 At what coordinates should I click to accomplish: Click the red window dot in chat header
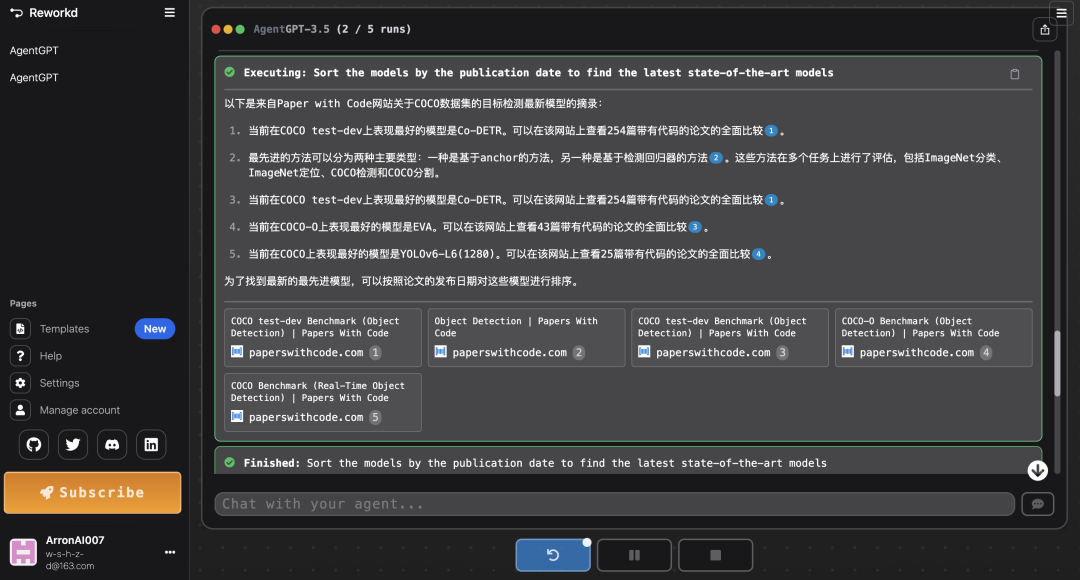point(216,29)
